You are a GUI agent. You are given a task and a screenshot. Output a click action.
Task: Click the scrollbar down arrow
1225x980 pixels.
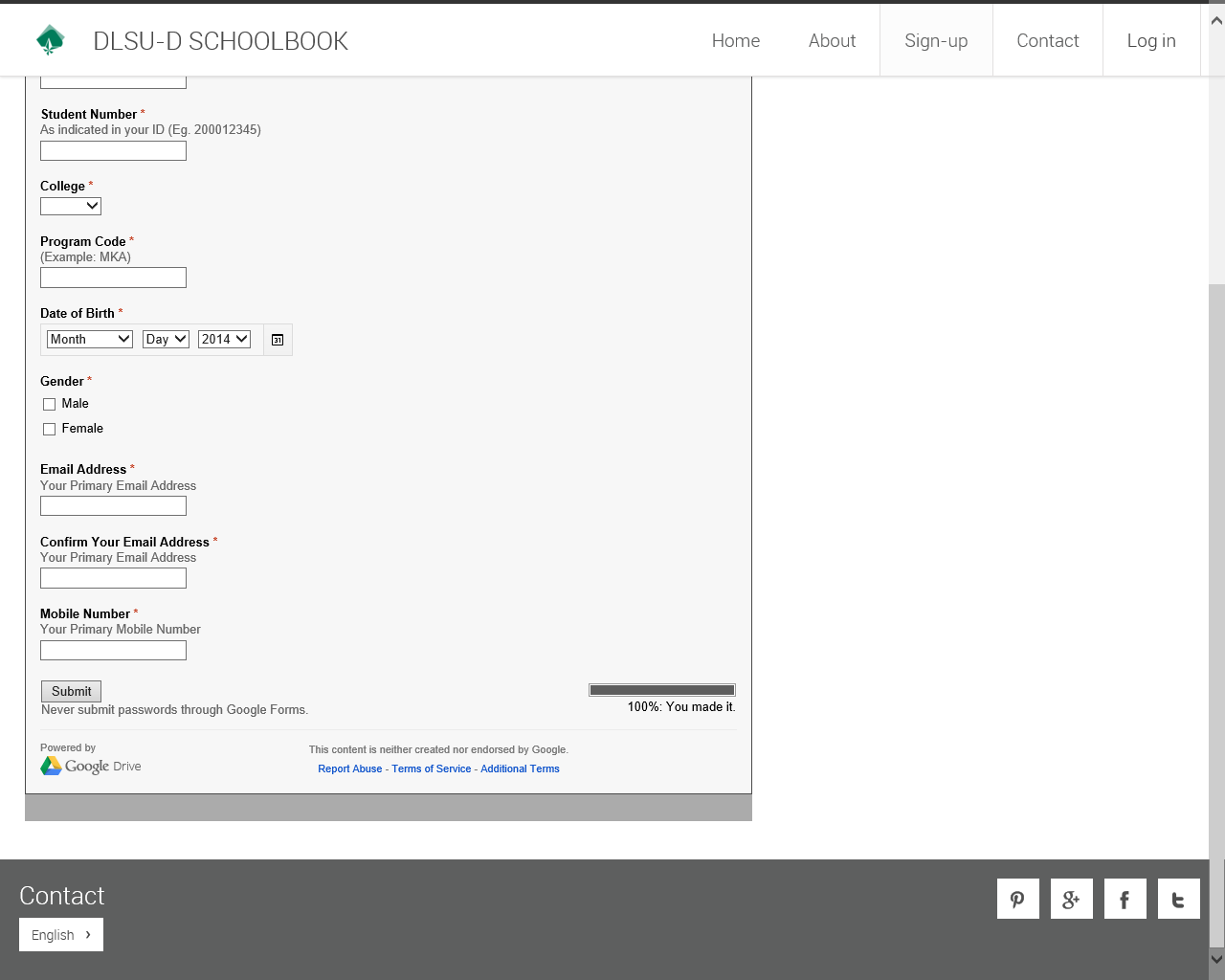point(1216,958)
